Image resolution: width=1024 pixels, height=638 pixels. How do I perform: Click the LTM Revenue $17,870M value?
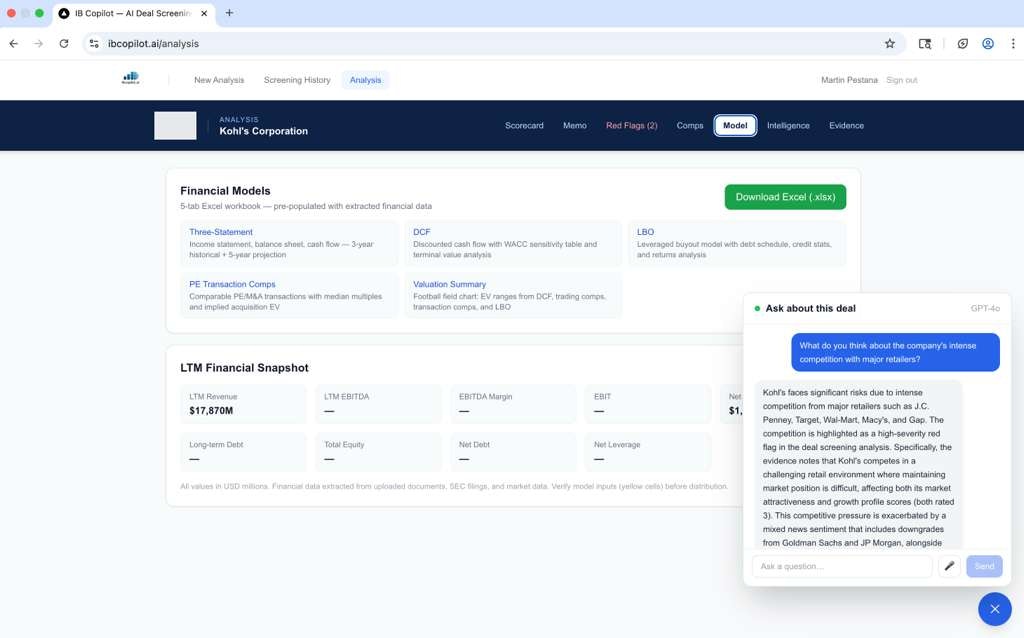(211, 411)
